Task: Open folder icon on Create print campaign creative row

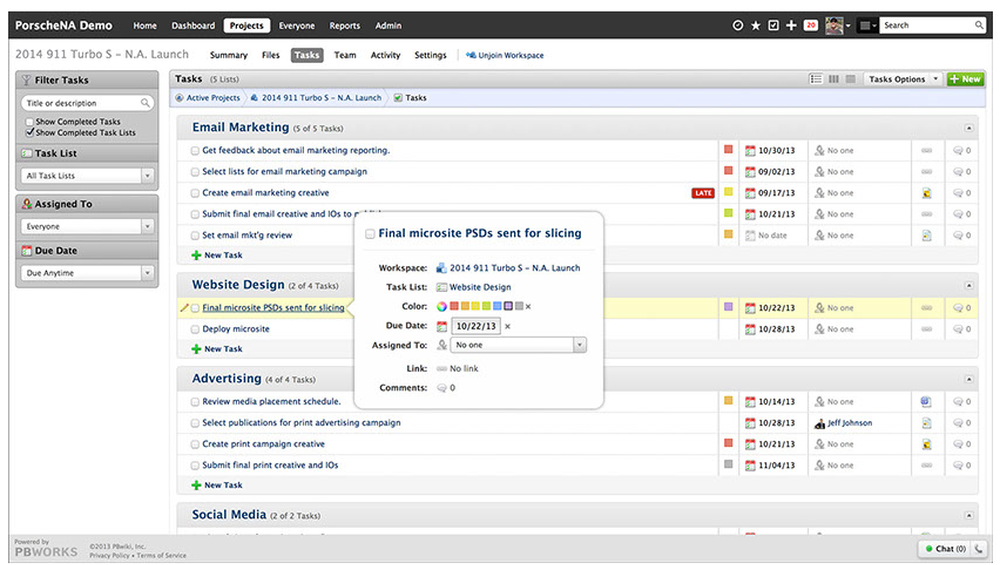Action: pos(926,444)
